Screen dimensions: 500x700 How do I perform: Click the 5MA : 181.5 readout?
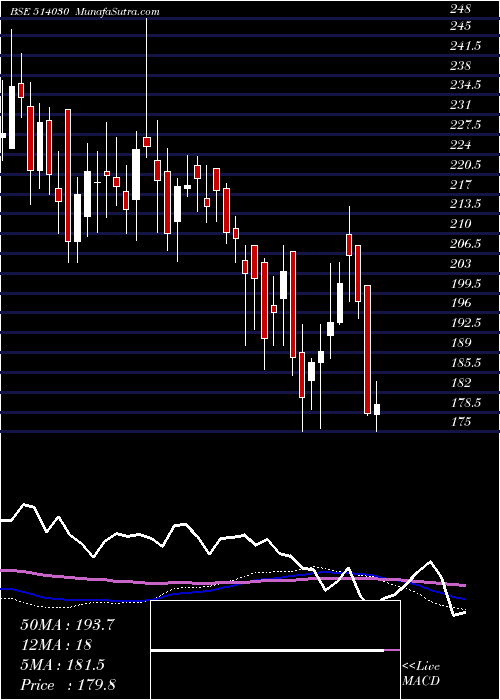click(62, 665)
